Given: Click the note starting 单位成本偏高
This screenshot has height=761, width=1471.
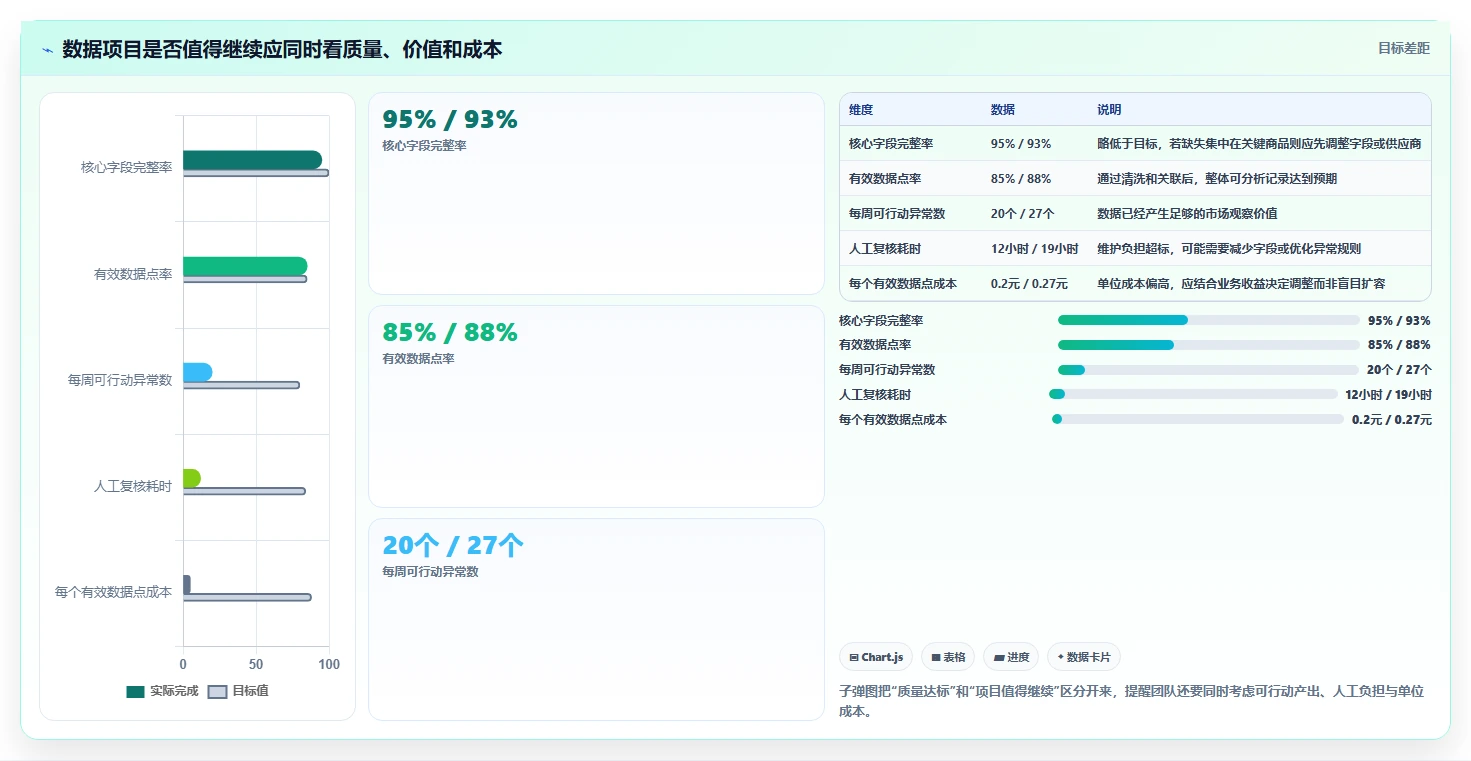Looking at the screenshot, I should point(1241,284).
